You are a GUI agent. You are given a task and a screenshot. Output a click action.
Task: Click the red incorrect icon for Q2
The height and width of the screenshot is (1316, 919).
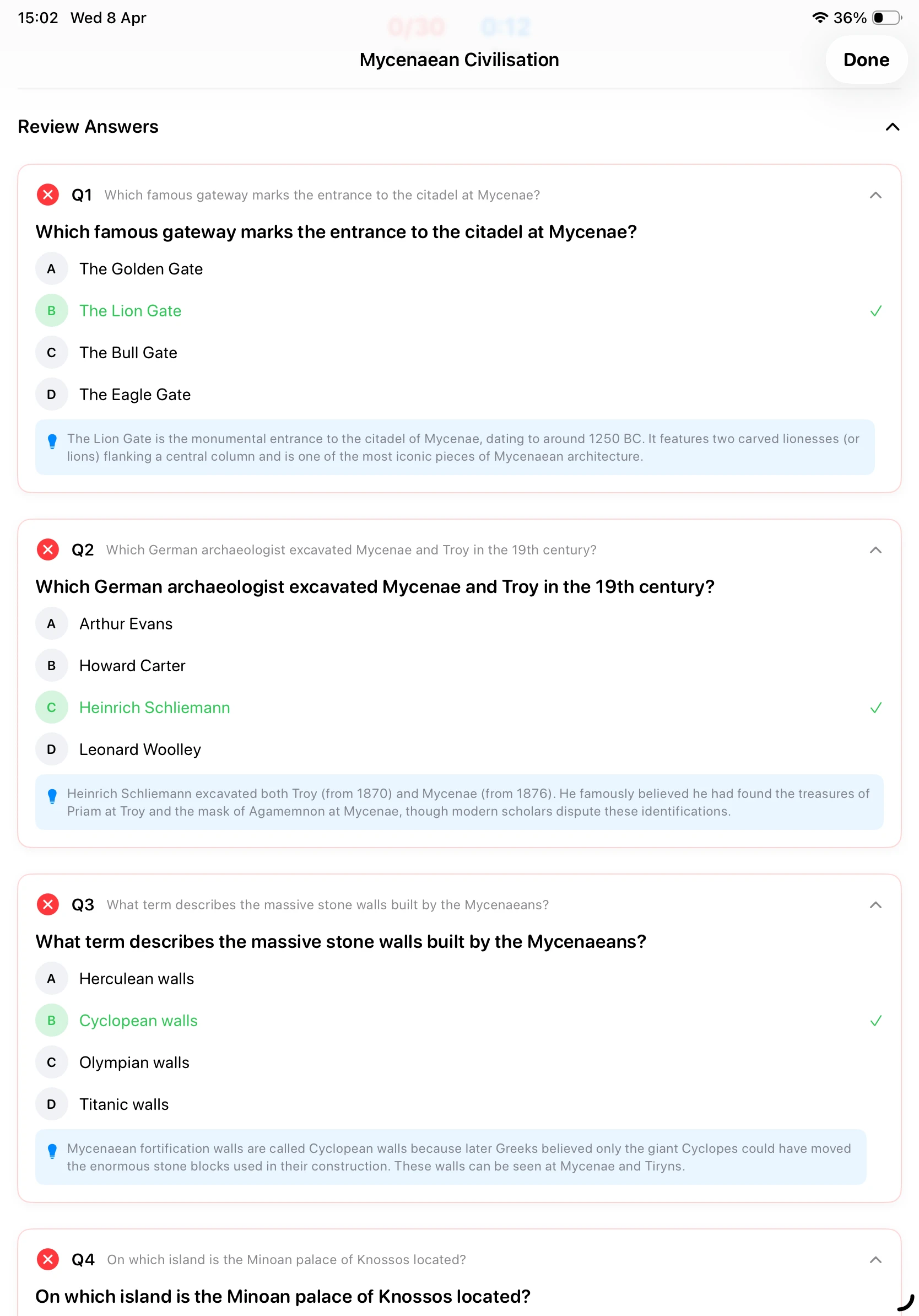point(47,549)
